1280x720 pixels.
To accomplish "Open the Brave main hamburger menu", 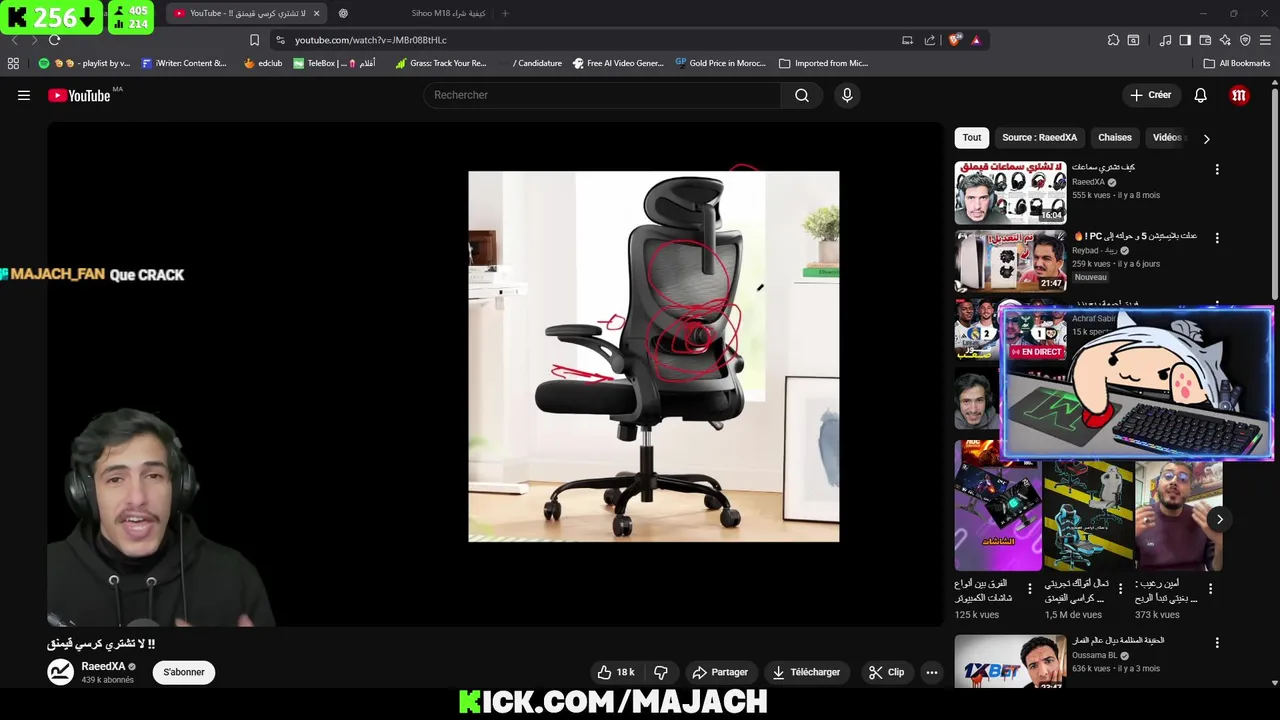I will pos(1265,40).
